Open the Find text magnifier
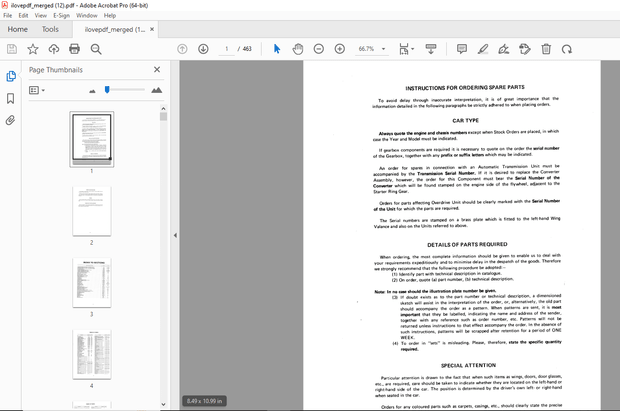The width and height of the screenshot is (620, 411). [x=96, y=49]
